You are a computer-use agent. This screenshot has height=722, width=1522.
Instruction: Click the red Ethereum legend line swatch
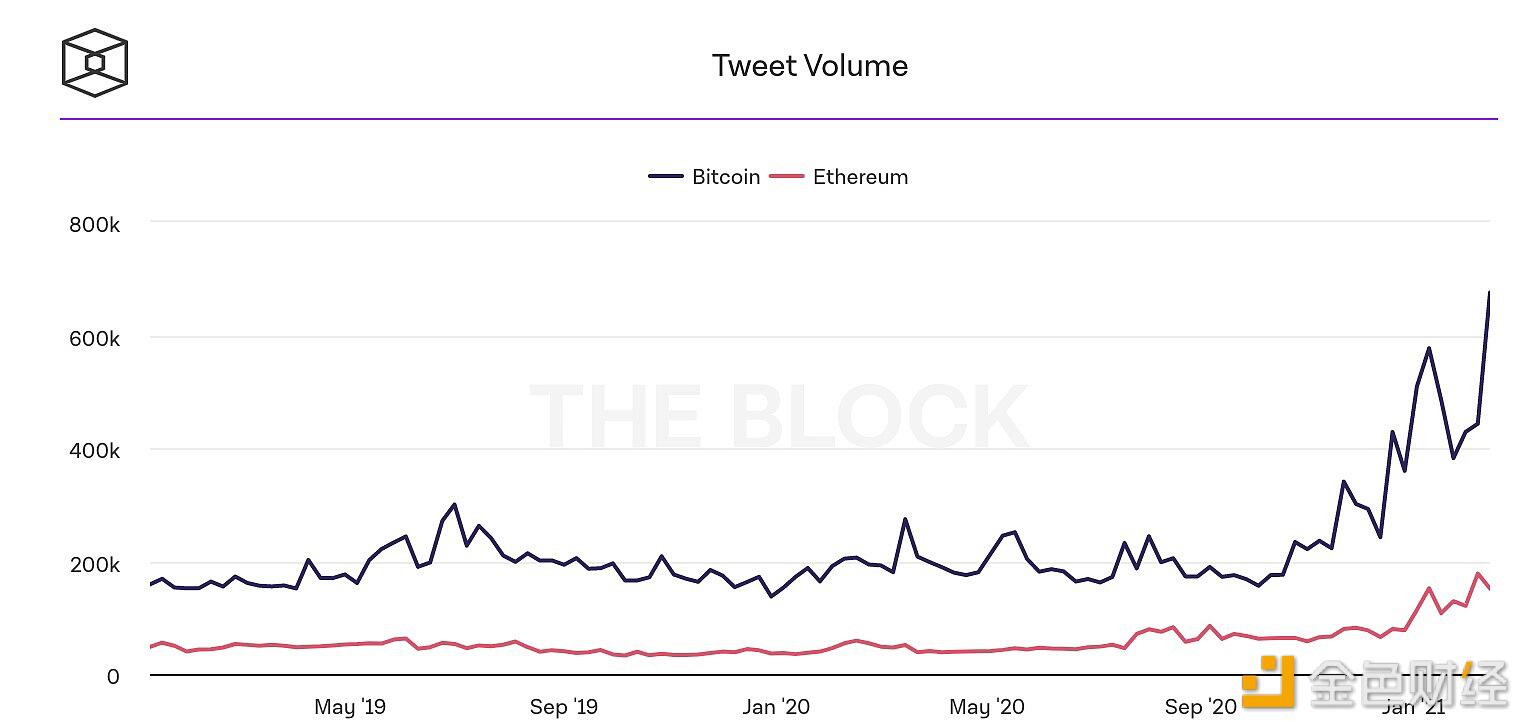pos(786,177)
